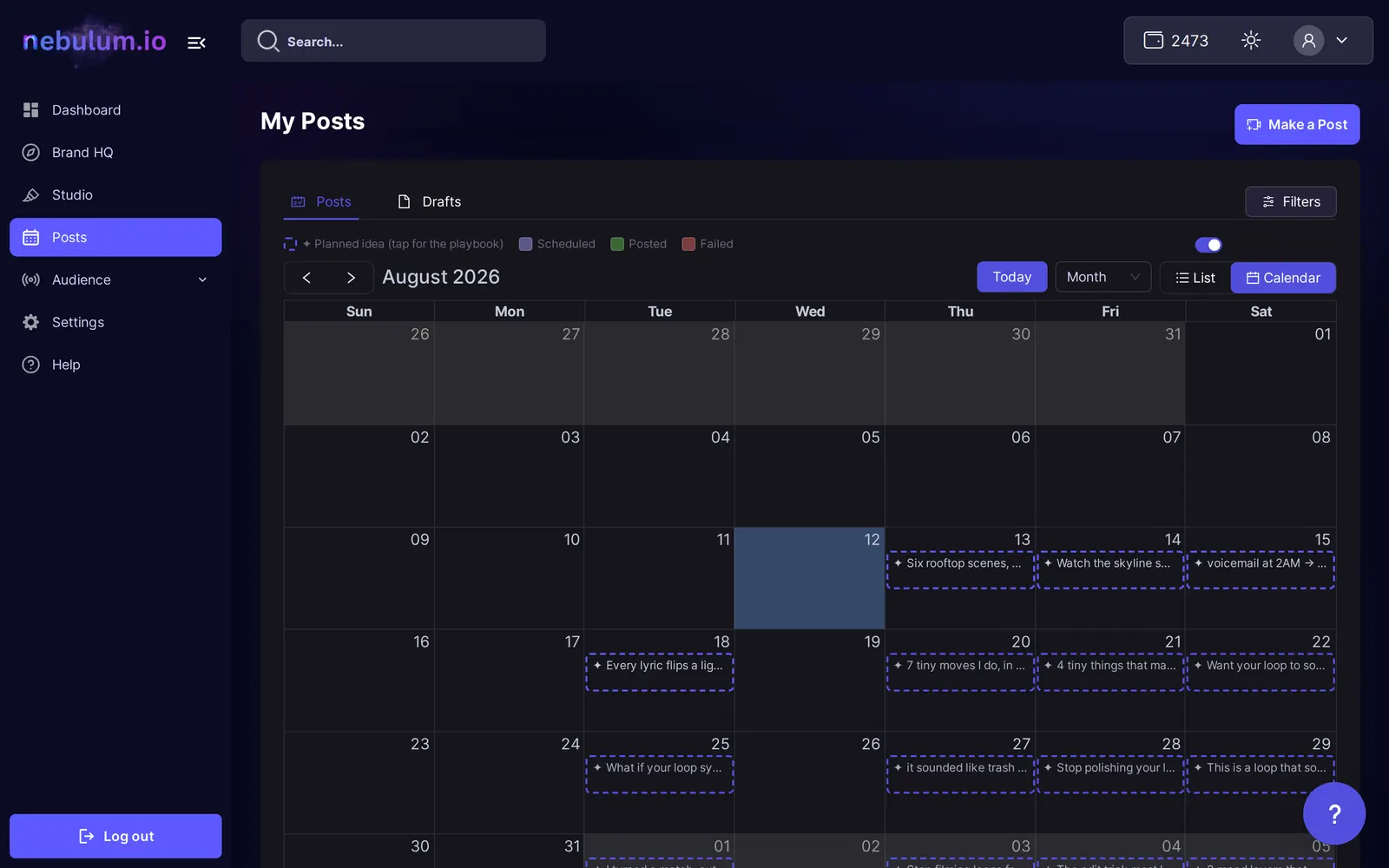Open the '7 tiny moves I do' idea

[x=960, y=672]
